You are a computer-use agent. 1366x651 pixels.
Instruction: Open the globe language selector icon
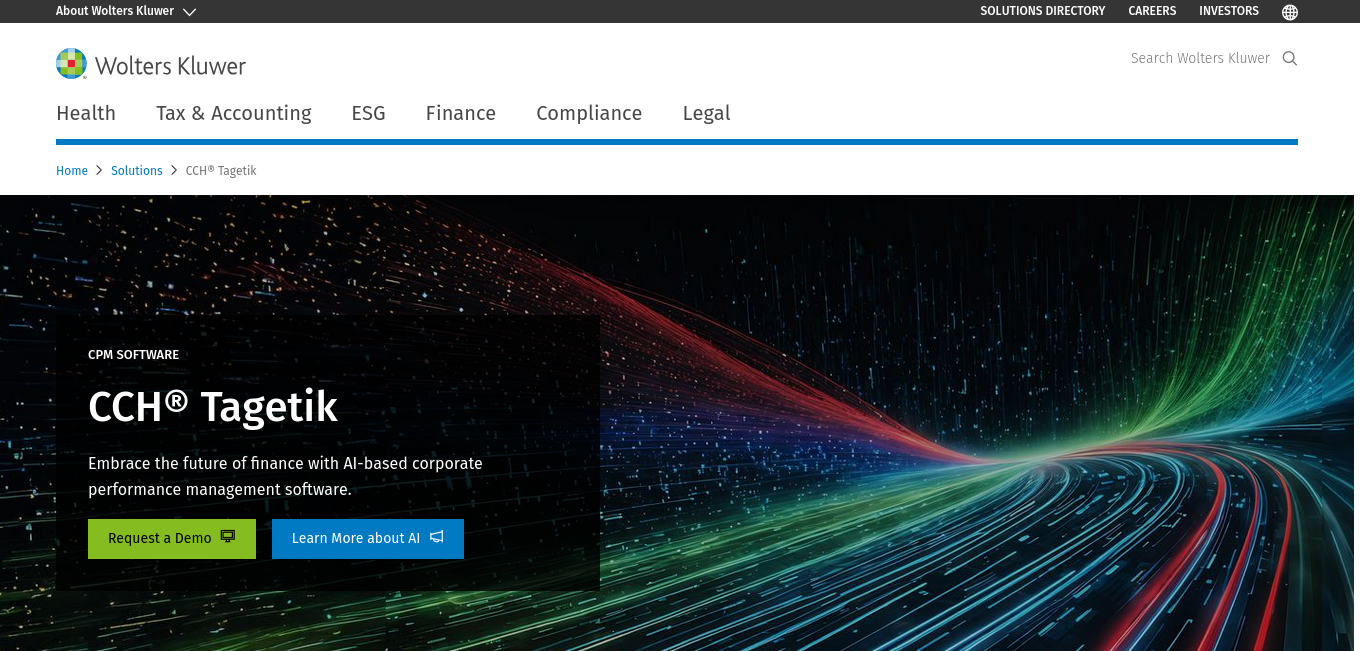coord(1290,12)
